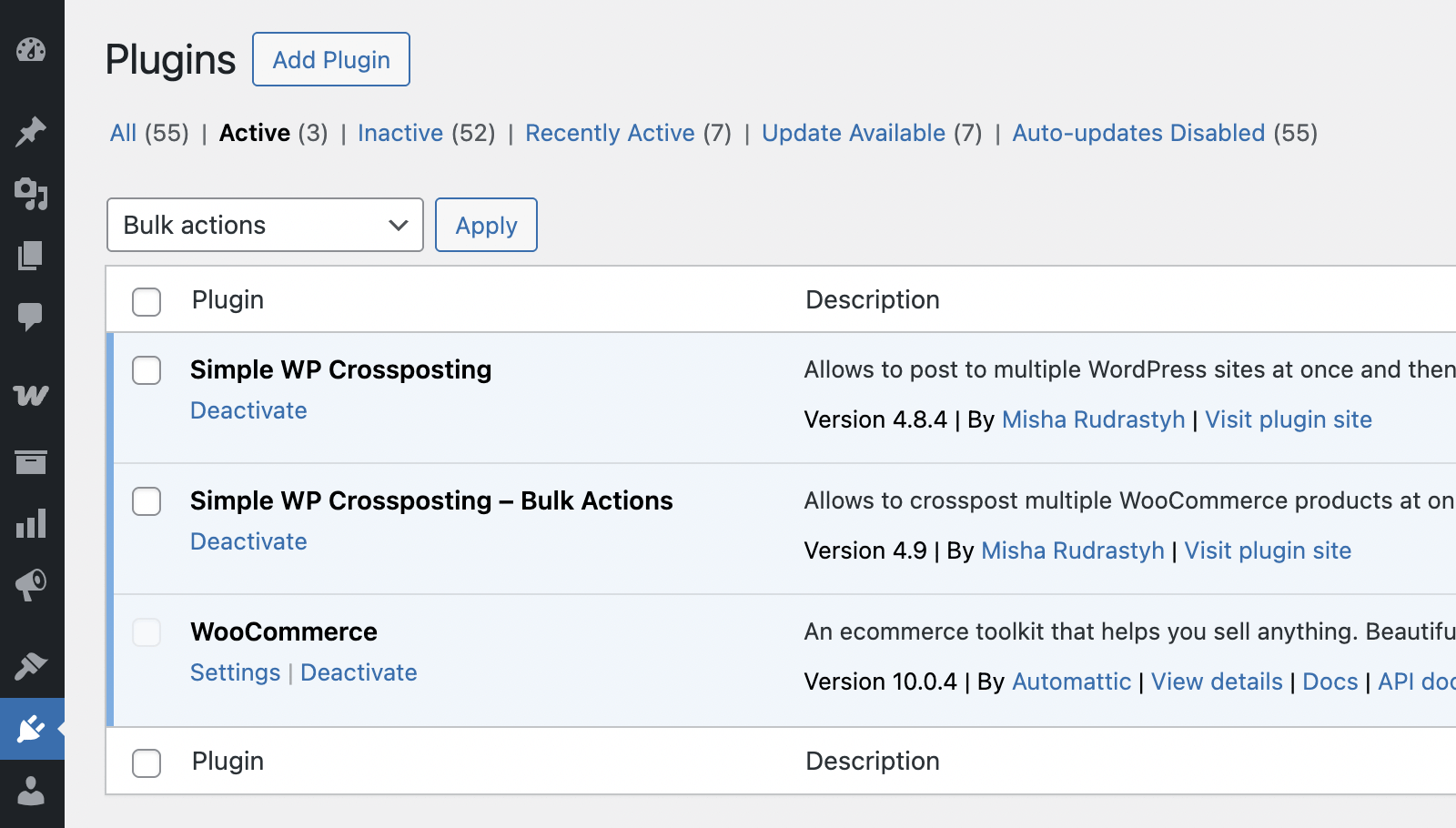Select the Simple WP Crossposting – Bulk Actions title
This screenshot has width=1456, height=828.
431,500
